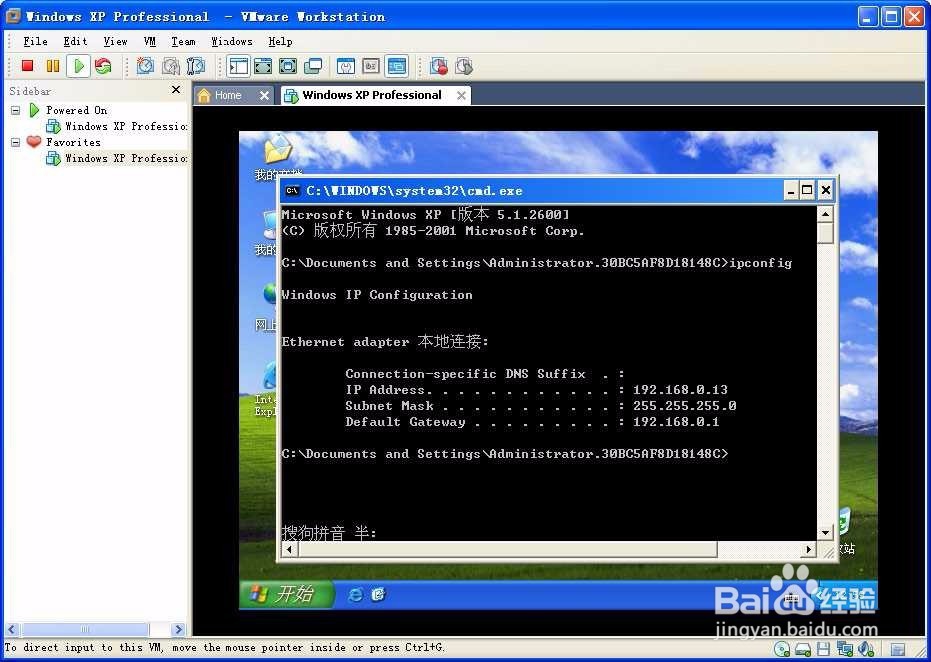Revert to snapshot via toolbar icon
The height and width of the screenshot is (662, 931).
(171, 66)
